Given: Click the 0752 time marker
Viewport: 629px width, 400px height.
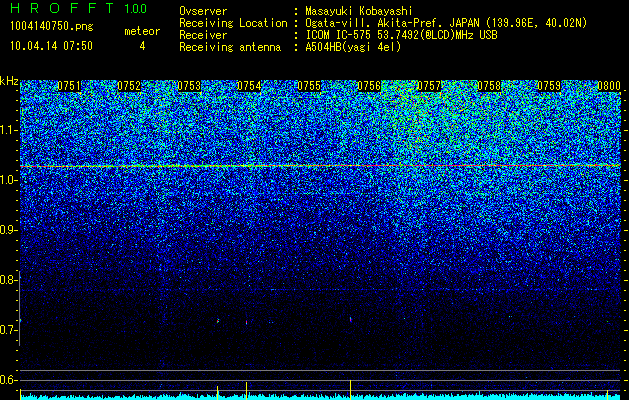Looking at the screenshot, I should (x=129, y=86).
